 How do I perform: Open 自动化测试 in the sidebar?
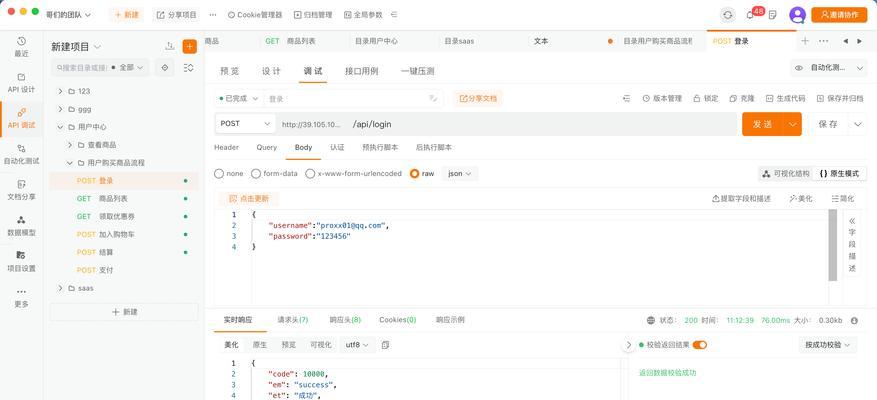coord(21,154)
